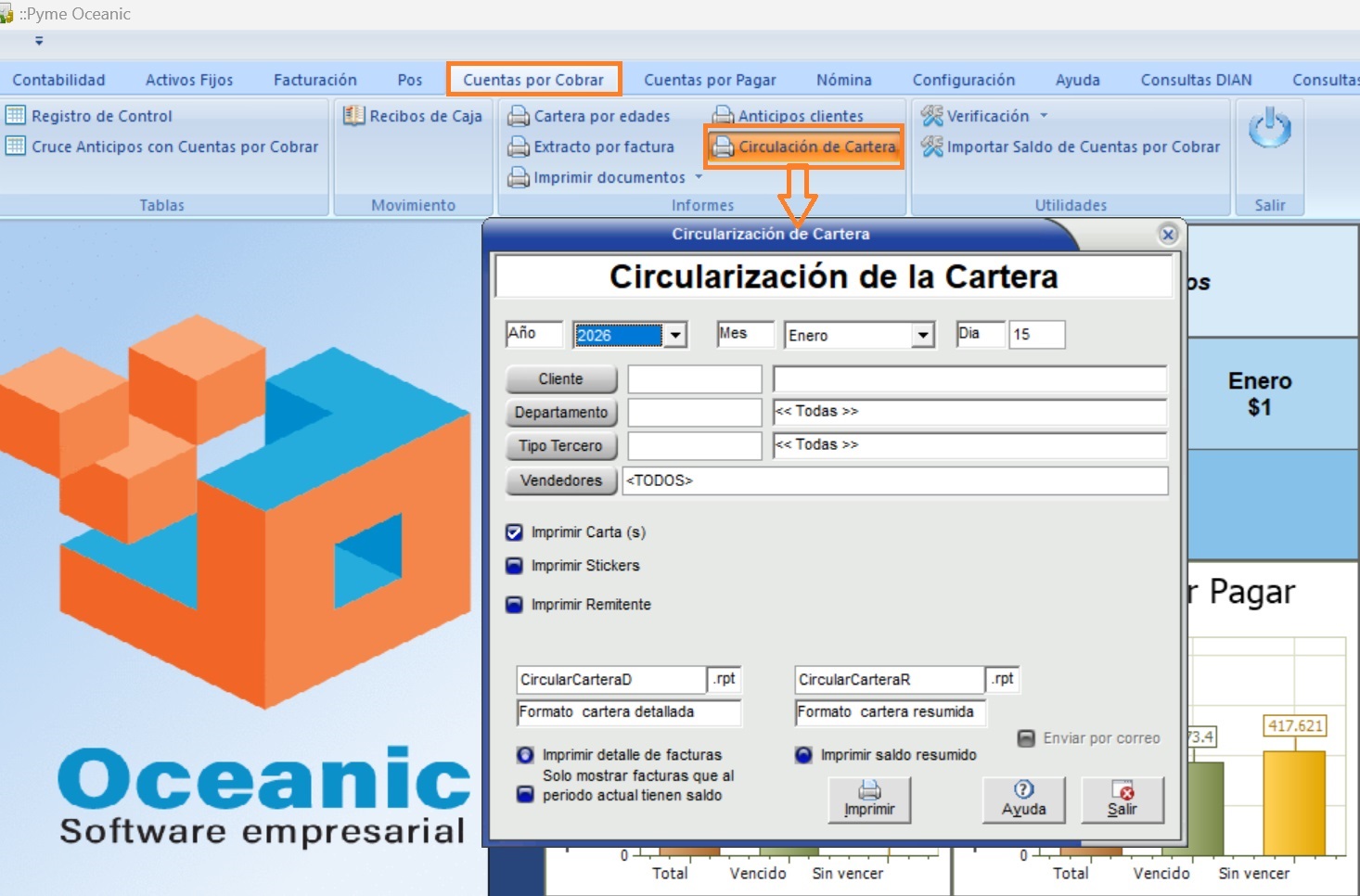Open Recibos de Caja from ribbon

[414, 116]
